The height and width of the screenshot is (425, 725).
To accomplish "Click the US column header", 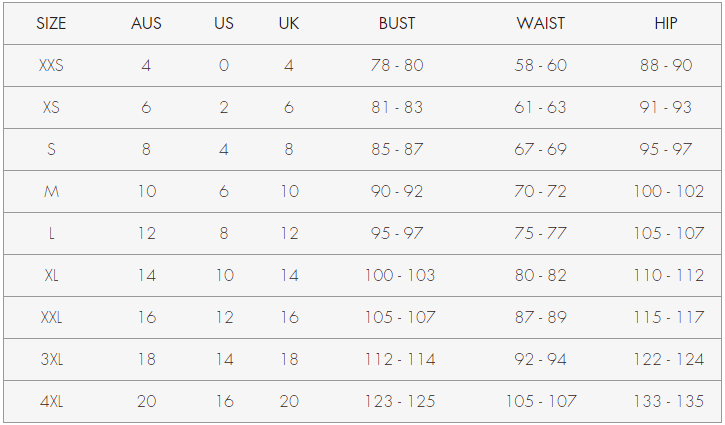I will 224,23.
